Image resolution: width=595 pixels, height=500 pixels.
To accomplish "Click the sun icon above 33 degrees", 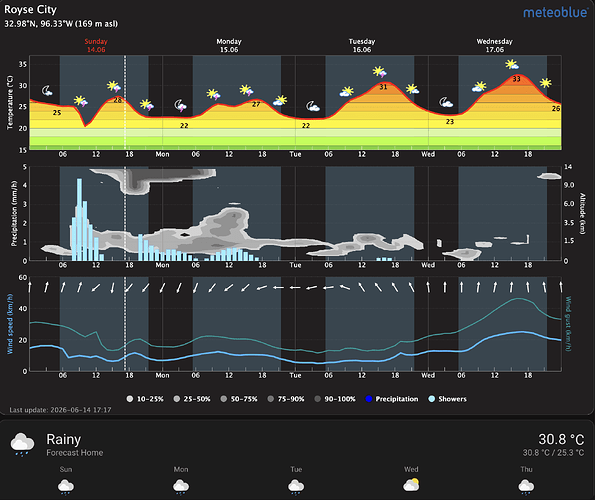I will [x=512, y=64].
